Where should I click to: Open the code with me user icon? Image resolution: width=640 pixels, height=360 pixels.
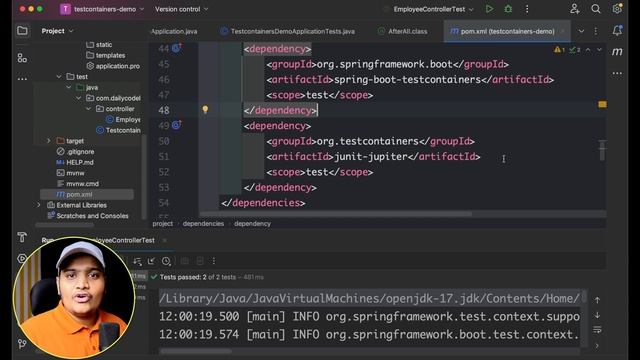[575, 9]
